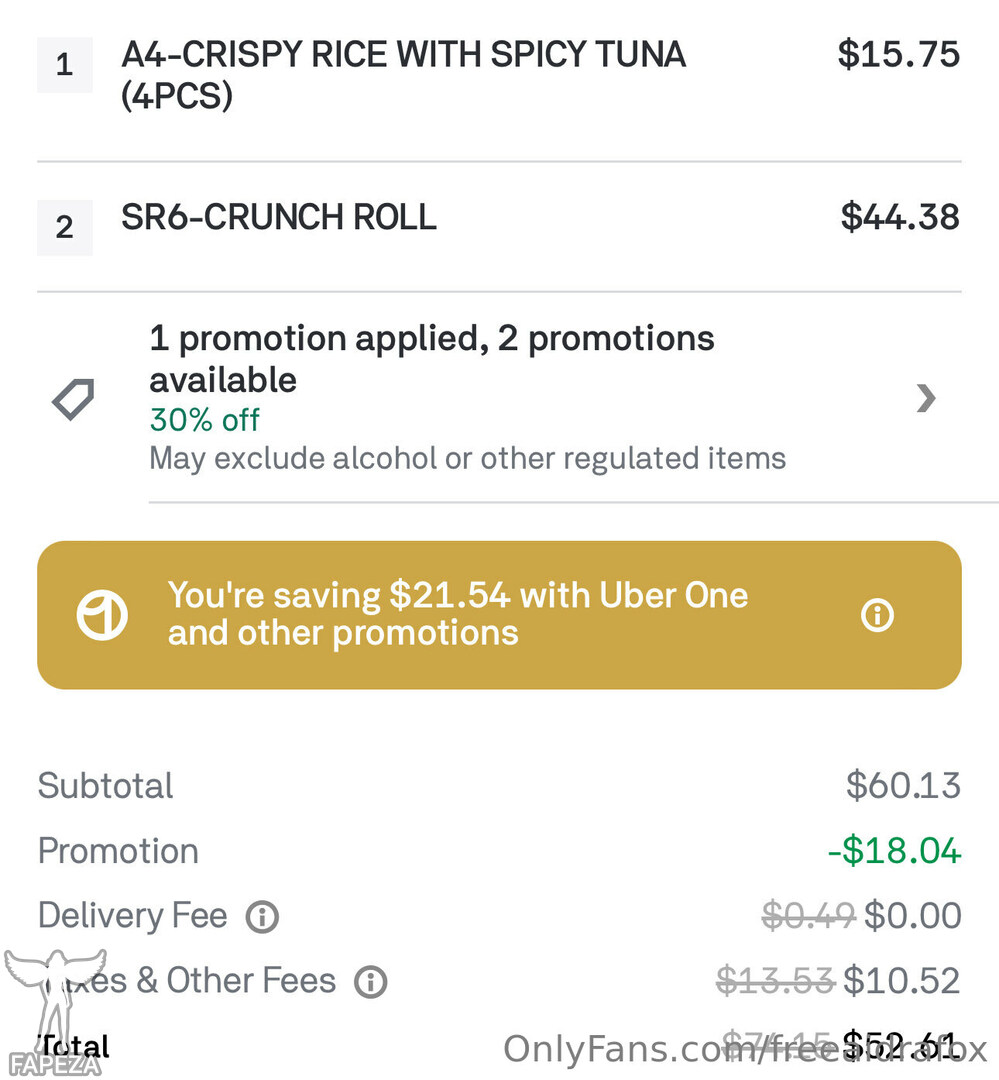This screenshot has height=1080, width=999.
Task: Expand promotions with the right chevron
Action: pyautogui.click(x=926, y=399)
